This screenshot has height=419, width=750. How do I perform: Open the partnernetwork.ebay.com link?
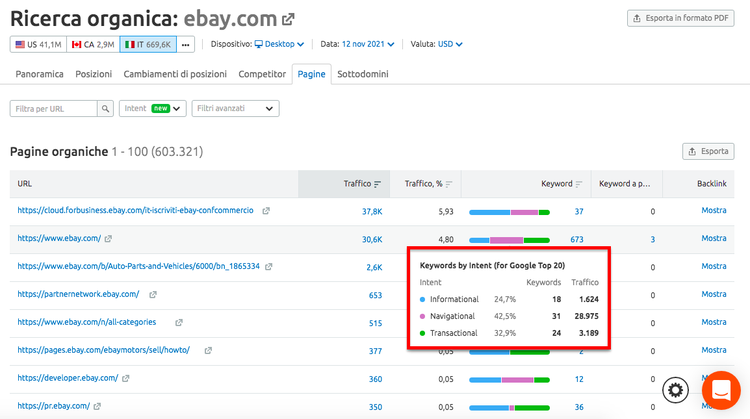pos(78,294)
